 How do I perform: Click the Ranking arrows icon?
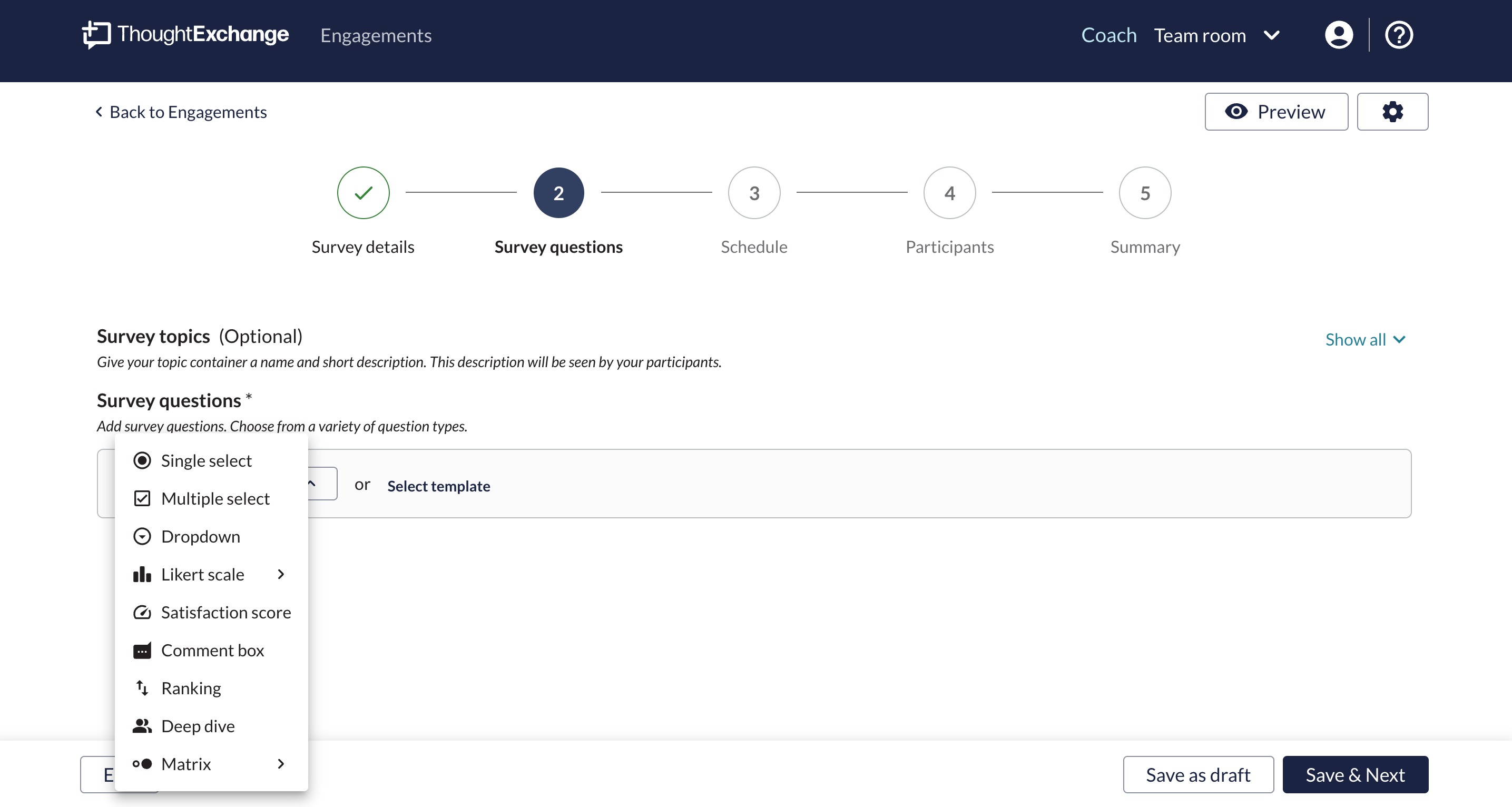pos(142,688)
